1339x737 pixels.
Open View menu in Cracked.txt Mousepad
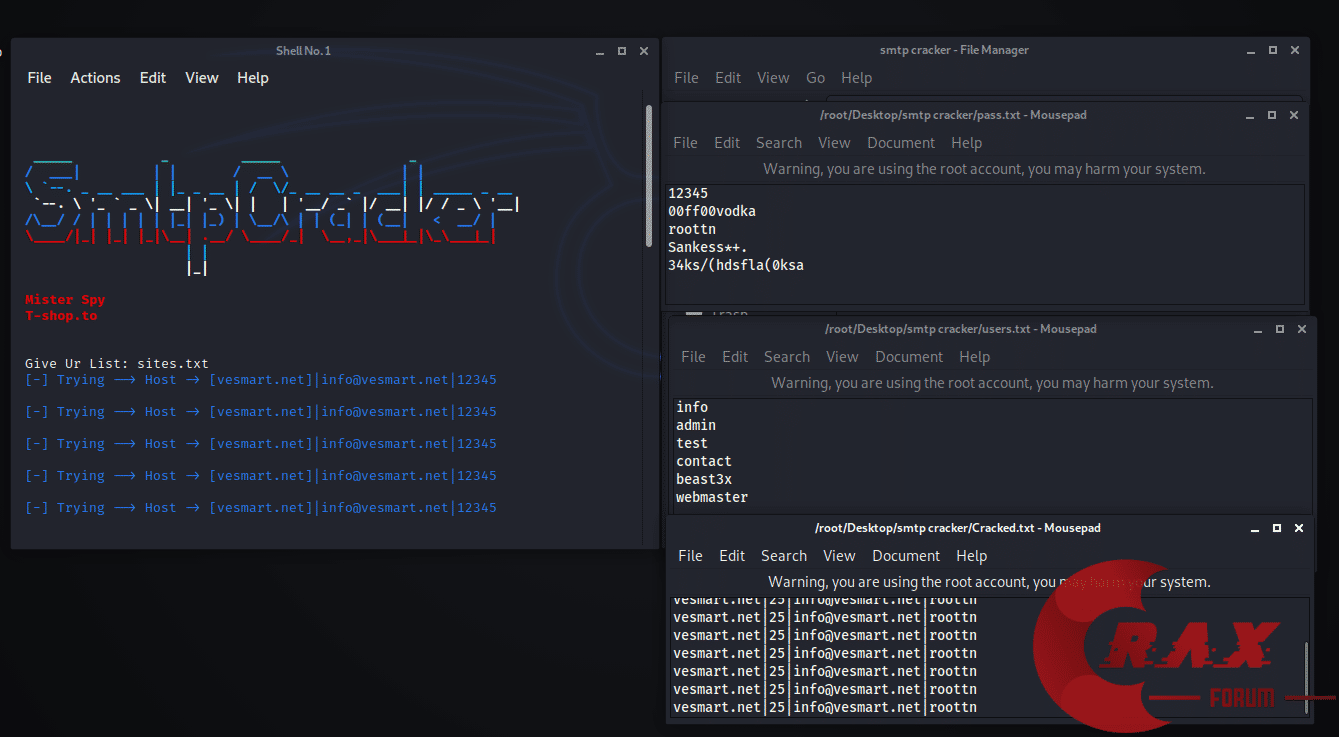839,556
